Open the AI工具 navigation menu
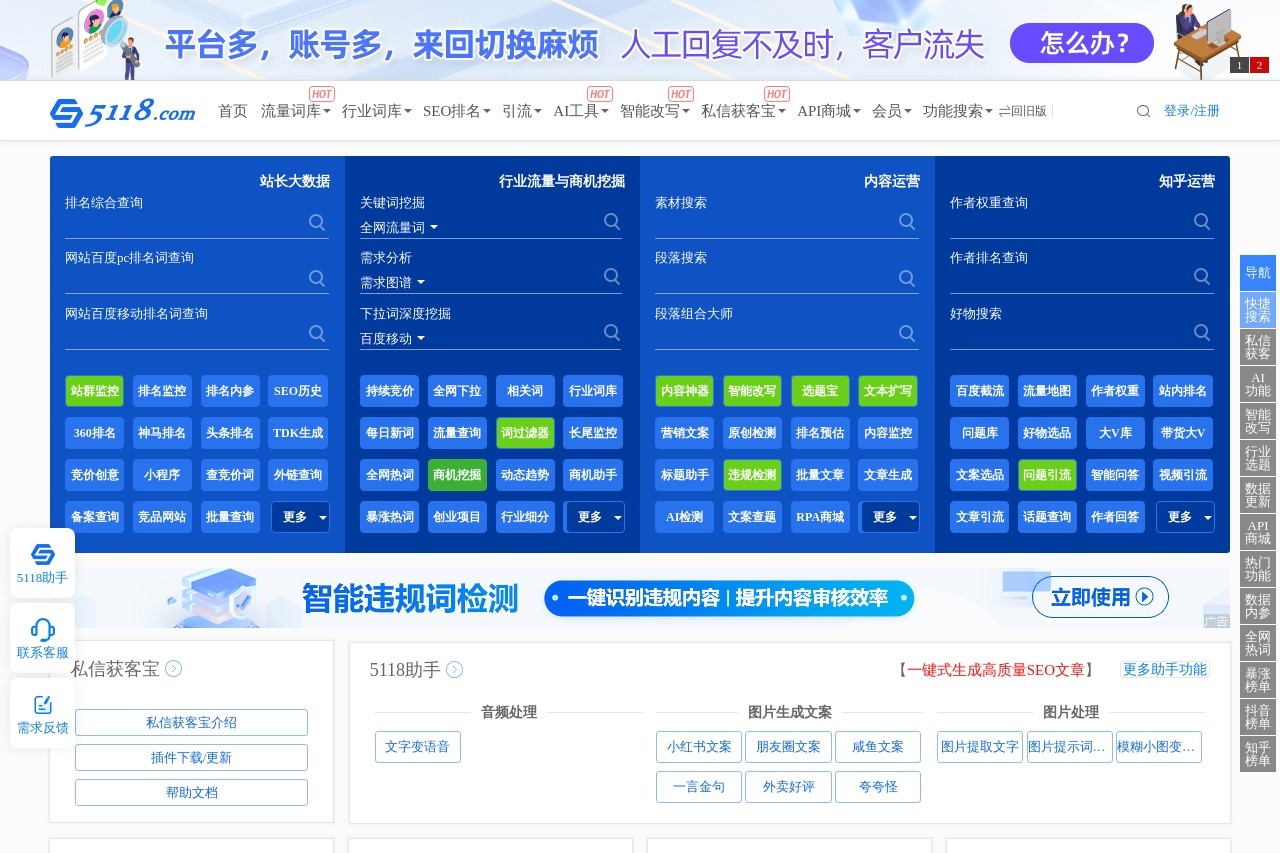The height and width of the screenshot is (853, 1280). (x=578, y=111)
